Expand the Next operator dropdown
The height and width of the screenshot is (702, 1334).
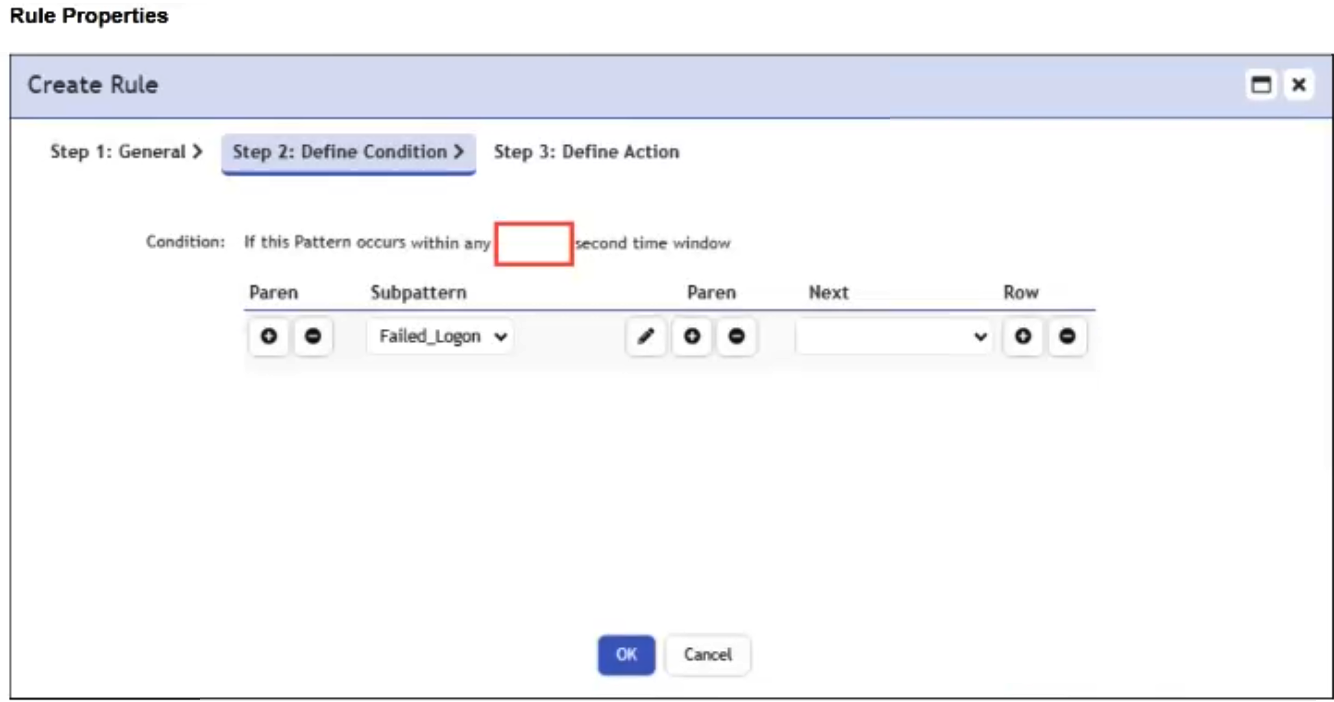tap(894, 337)
